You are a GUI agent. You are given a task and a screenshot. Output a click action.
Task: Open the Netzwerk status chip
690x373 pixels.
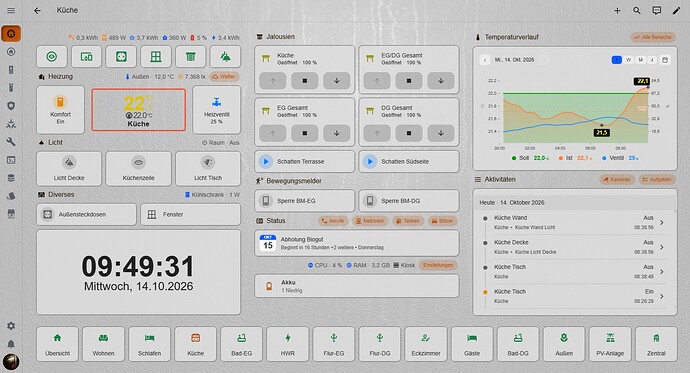pyautogui.click(x=370, y=221)
